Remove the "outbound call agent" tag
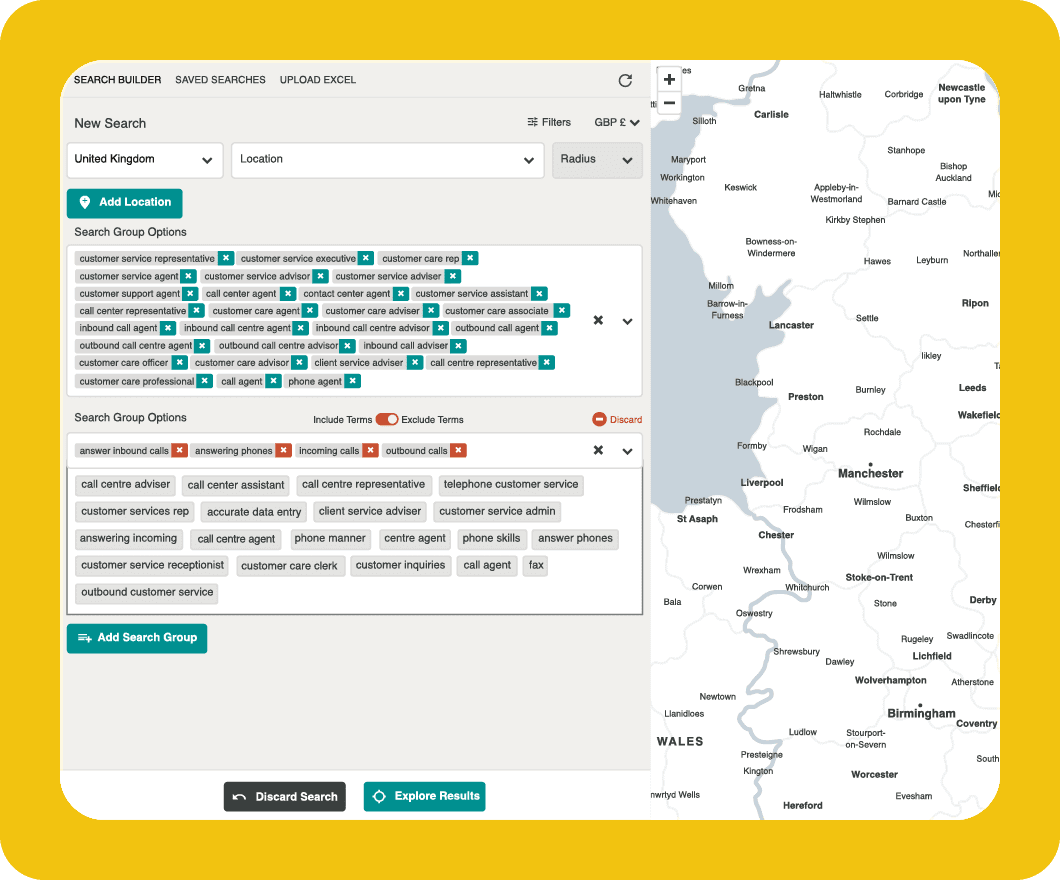Screen dimensions: 1060x880 550,328
